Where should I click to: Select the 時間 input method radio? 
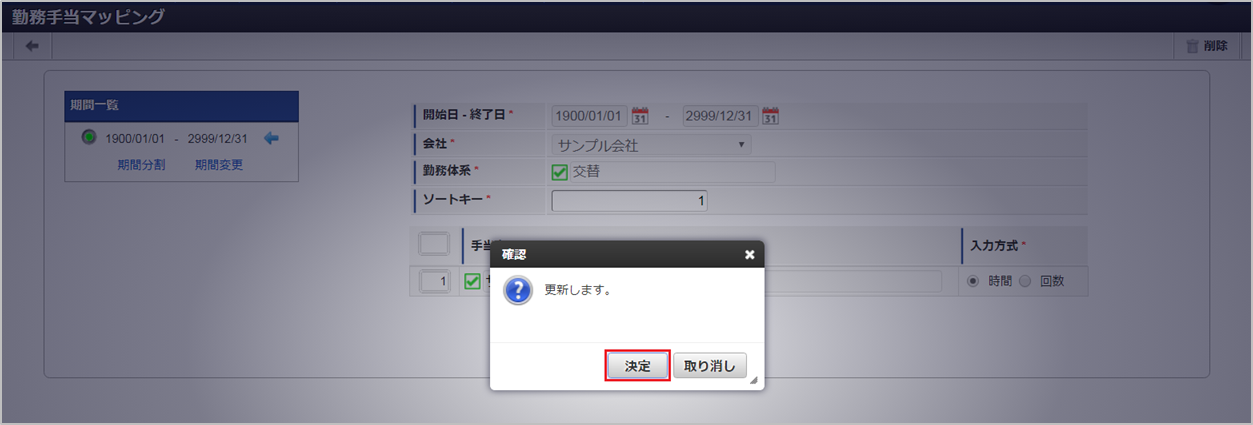tap(973, 282)
